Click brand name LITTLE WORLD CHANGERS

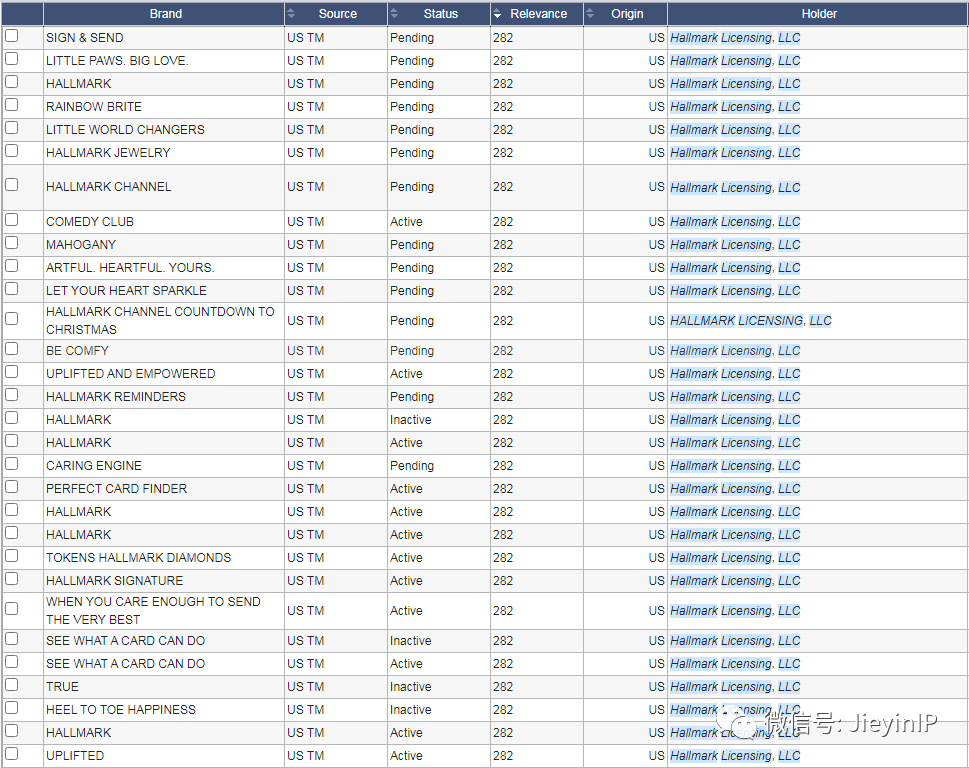click(125, 130)
